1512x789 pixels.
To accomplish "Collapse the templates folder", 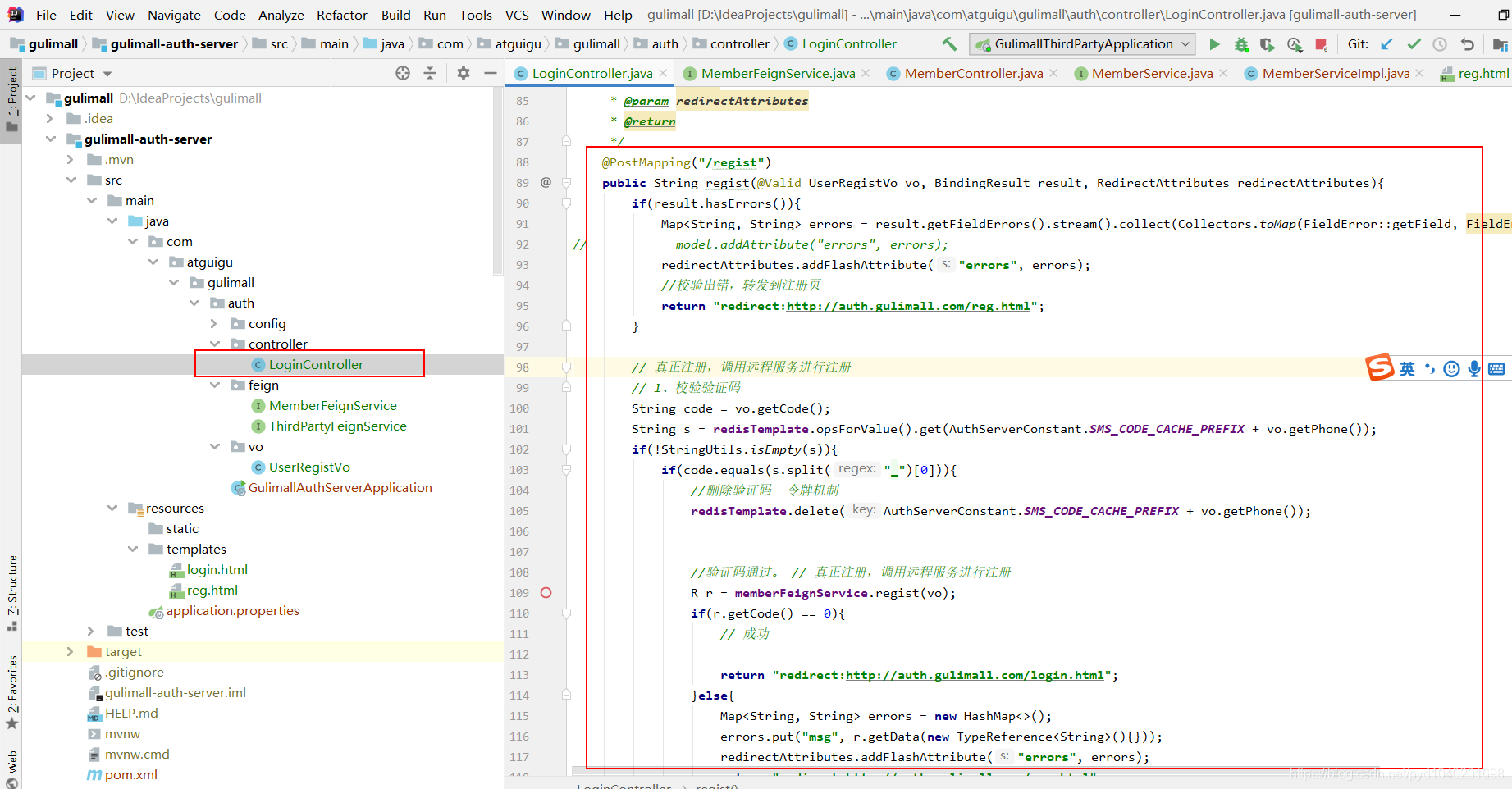I will click(x=132, y=549).
